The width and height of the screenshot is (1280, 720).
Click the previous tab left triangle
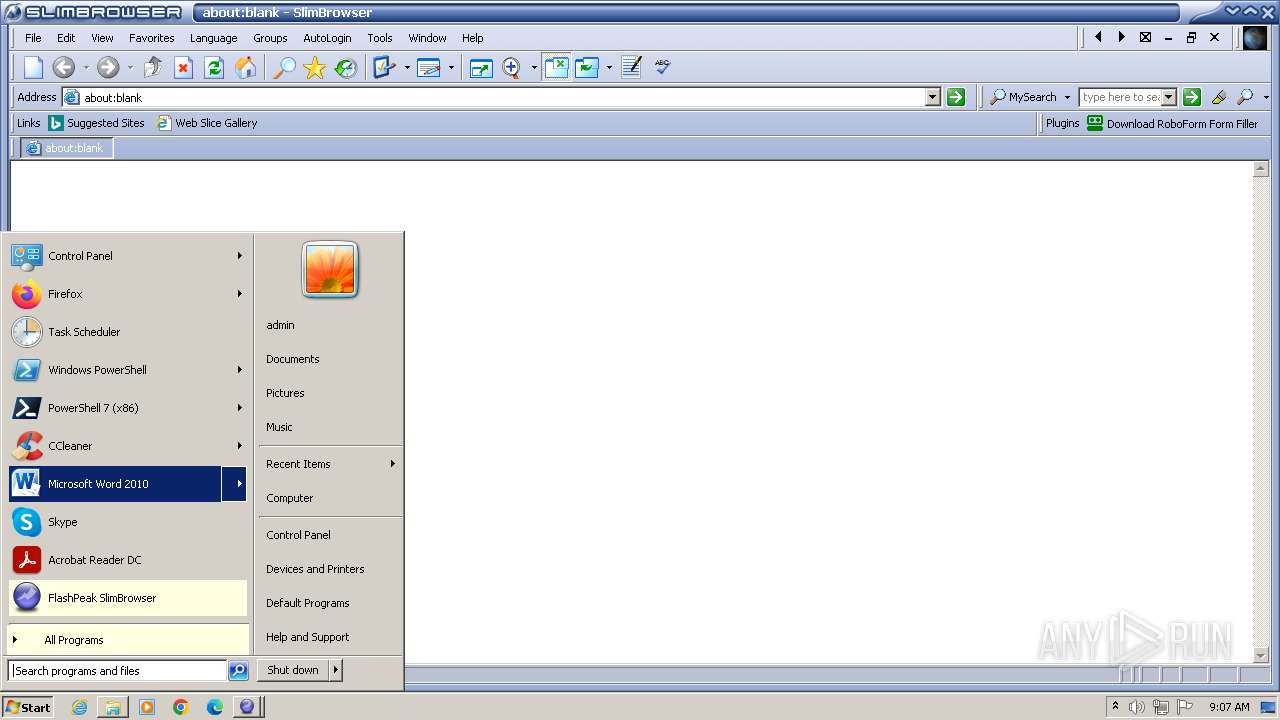click(1098, 37)
